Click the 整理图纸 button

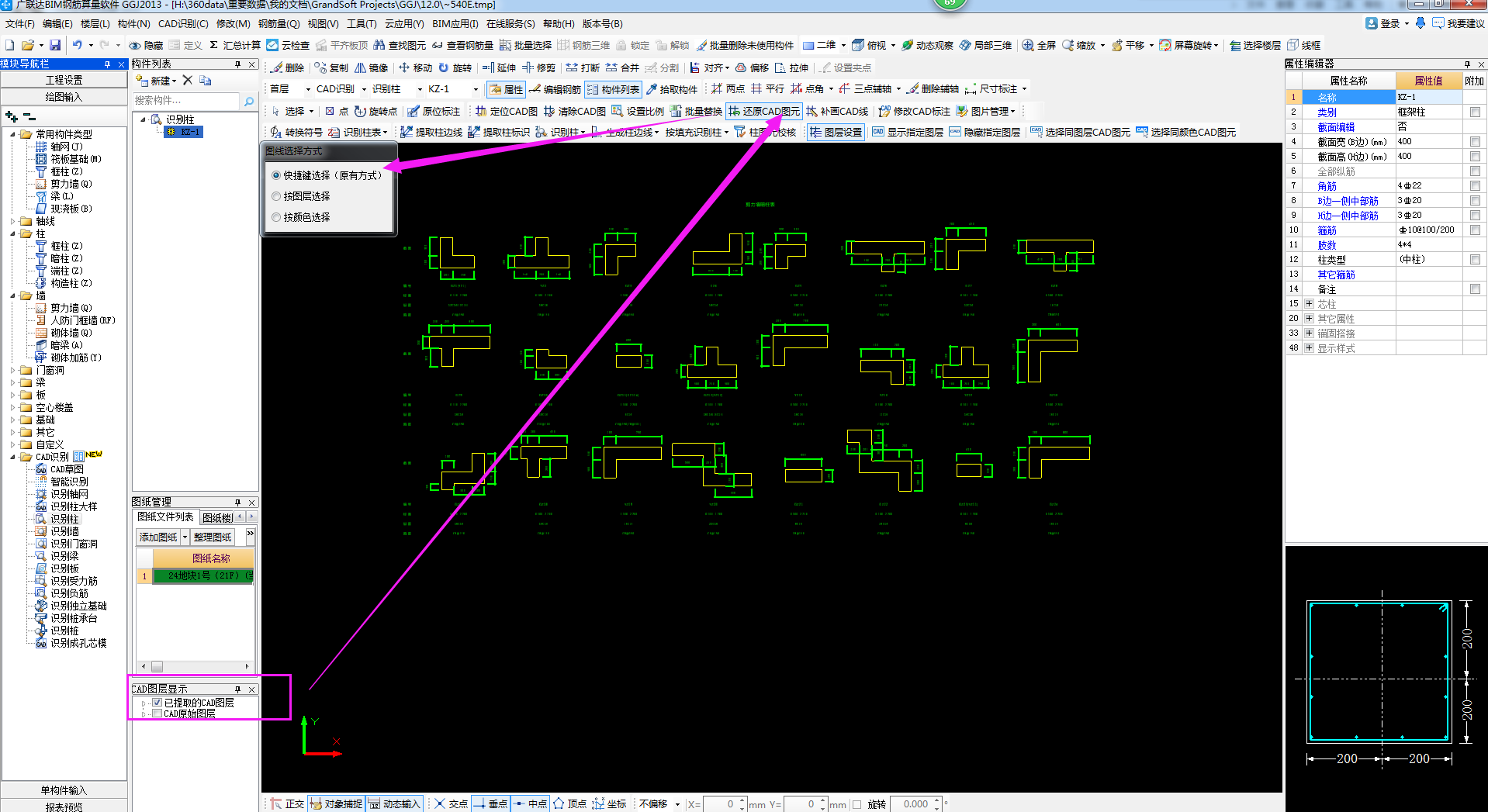click(213, 537)
